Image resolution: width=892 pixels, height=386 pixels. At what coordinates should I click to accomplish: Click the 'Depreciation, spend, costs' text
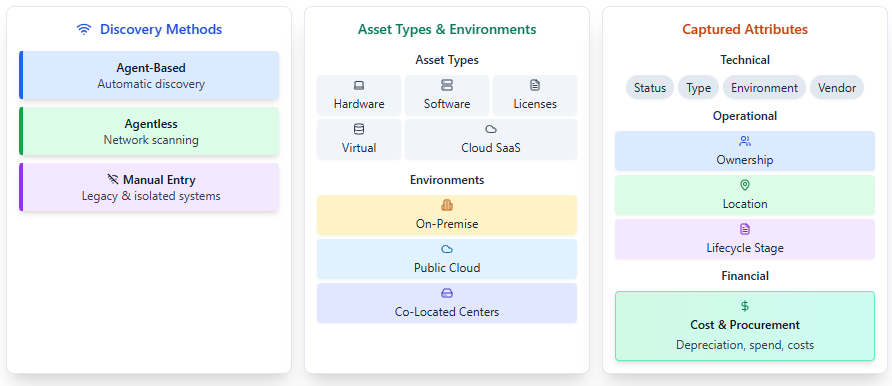click(x=745, y=345)
